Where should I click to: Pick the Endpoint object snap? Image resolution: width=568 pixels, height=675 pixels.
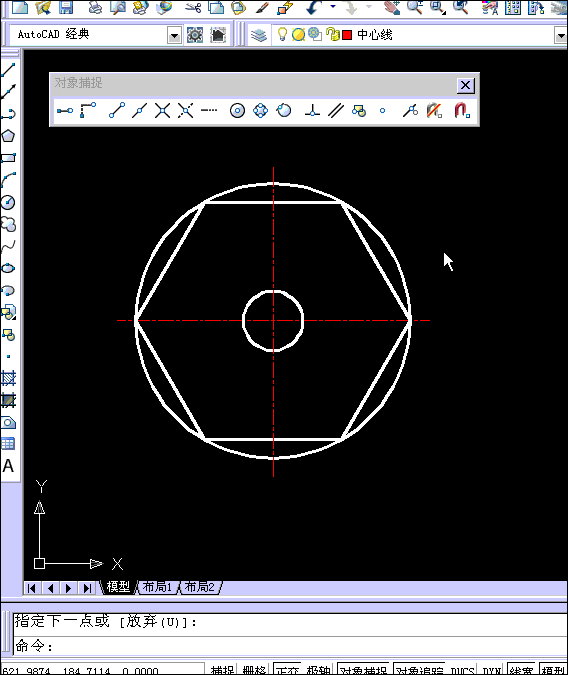[117, 111]
